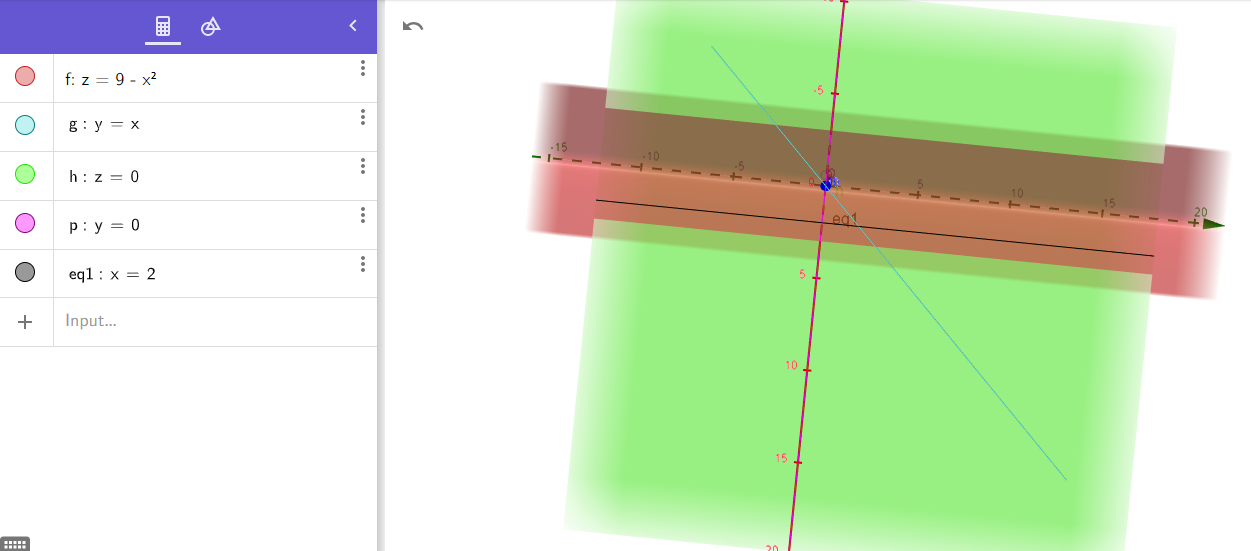Viewport: 1251px width, 551px height.
Task: Collapse the algebra side panel
Action: (x=352, y=26)
